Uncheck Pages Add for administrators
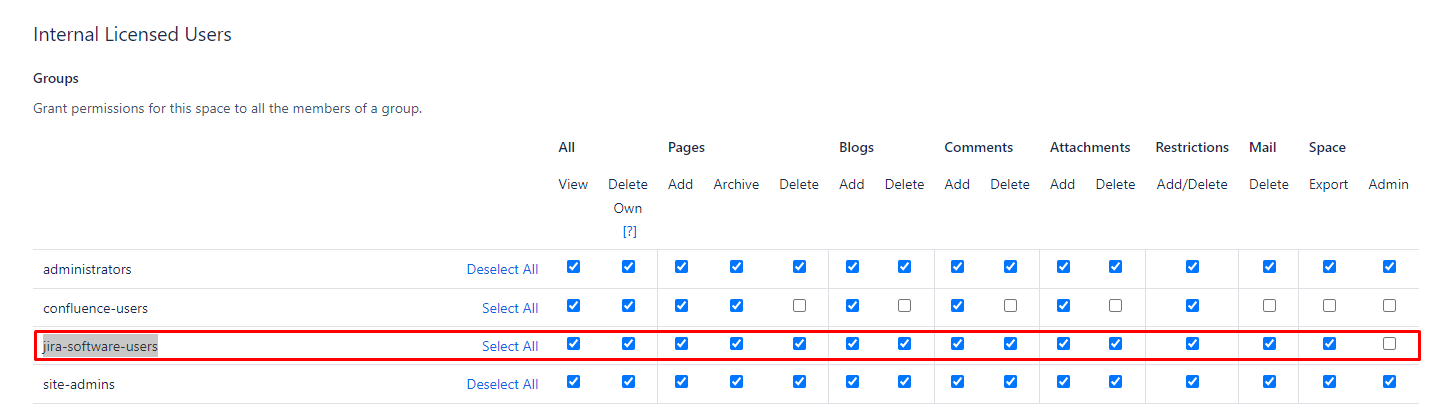Screen dimensions: 1440x415 click(x=681, y=267)
